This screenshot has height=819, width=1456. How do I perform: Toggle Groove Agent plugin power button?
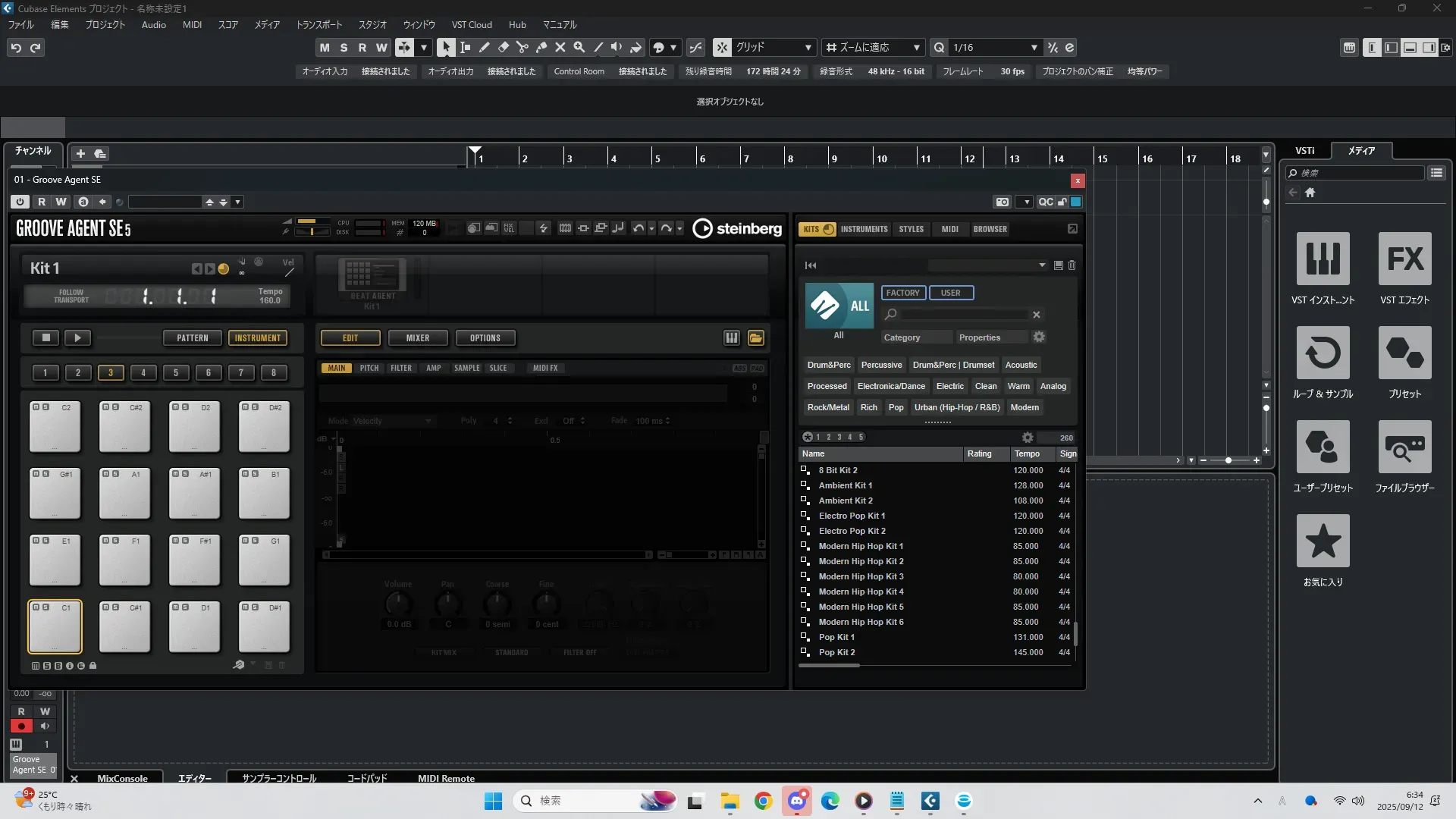click(20, 202)
